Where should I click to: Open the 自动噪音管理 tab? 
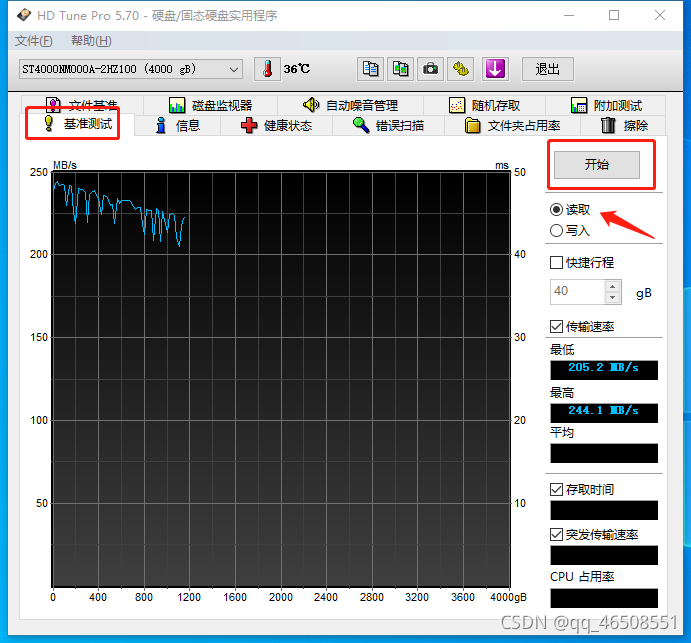[x=350, y=105]
